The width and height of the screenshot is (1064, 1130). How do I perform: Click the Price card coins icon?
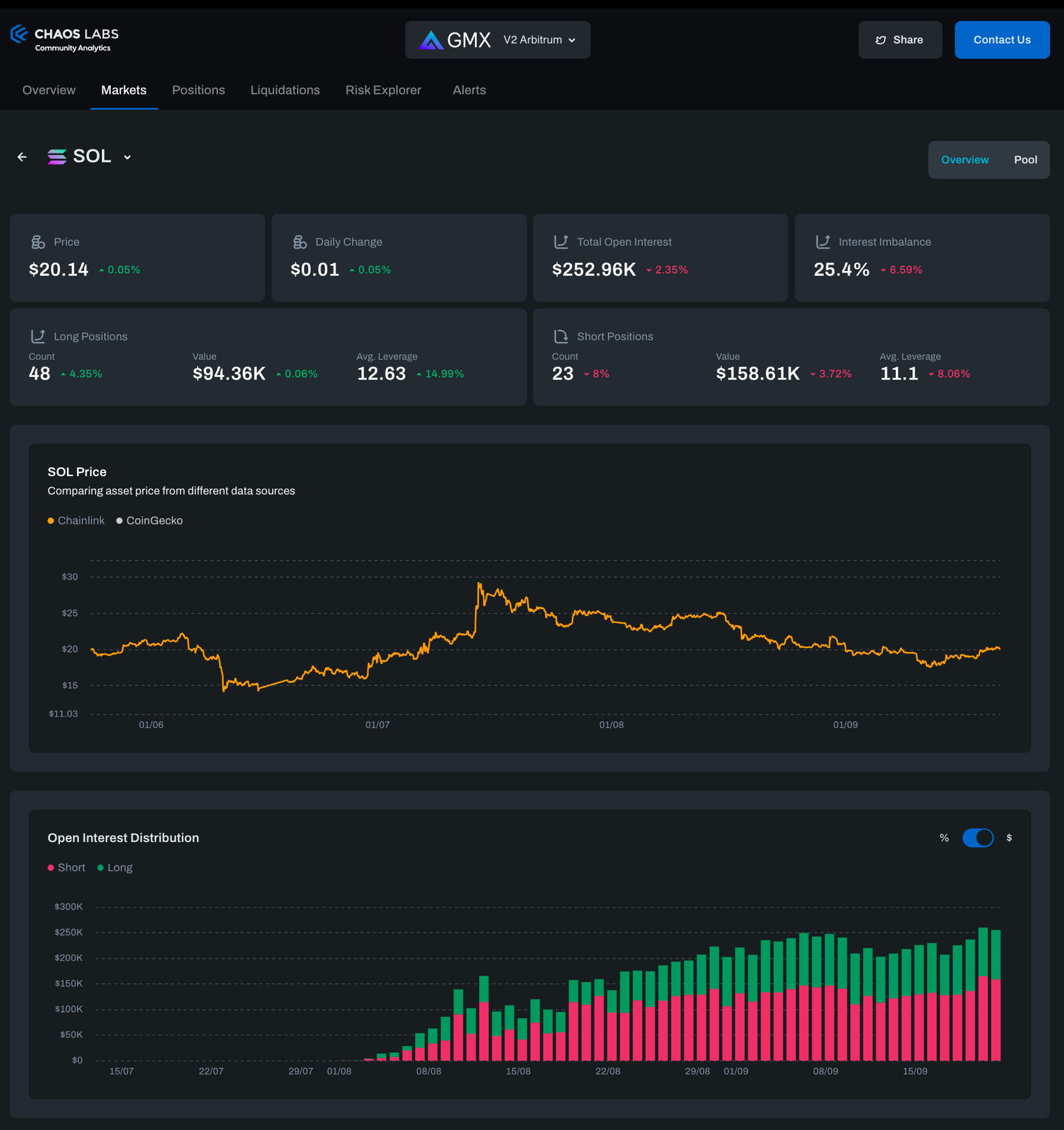[38, 242]
